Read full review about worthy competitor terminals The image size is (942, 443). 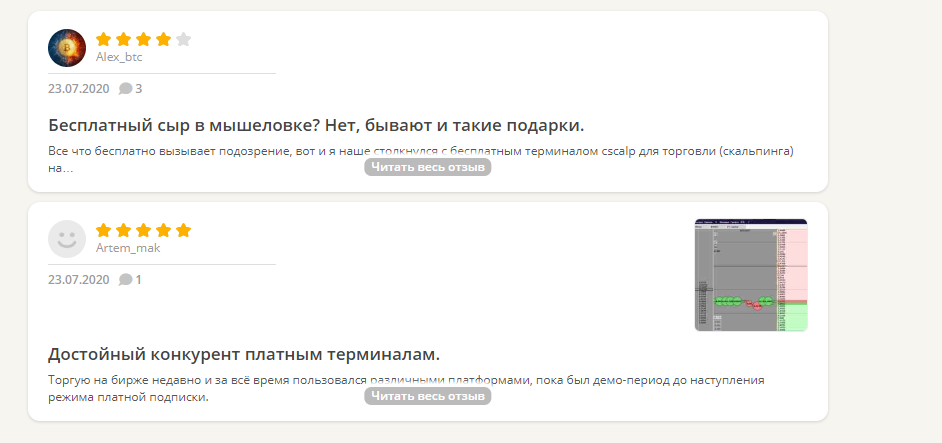[428, 396]
